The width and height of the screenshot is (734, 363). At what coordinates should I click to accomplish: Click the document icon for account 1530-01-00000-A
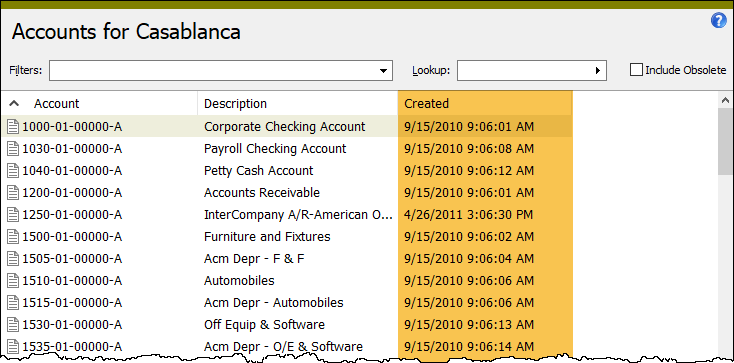[13, 325]
